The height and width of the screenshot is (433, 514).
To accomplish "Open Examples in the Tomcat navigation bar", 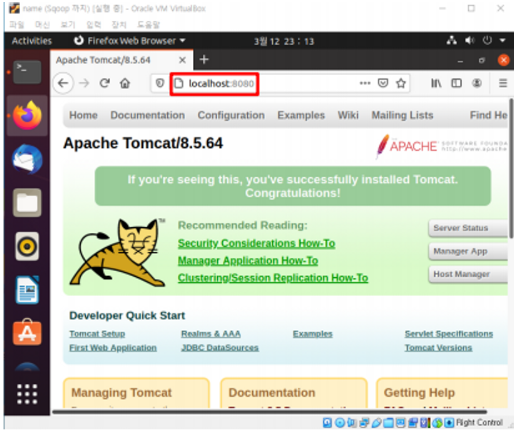I will pyautogui.click(x=301, y=115).
